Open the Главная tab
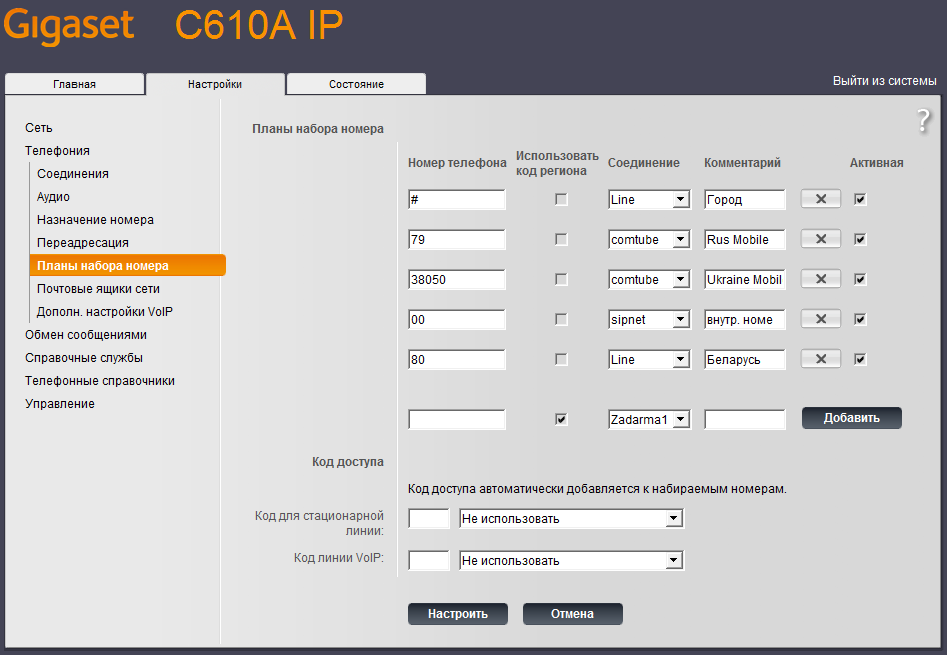The width and height of the screenshot is (947, 655). point(75,84)
